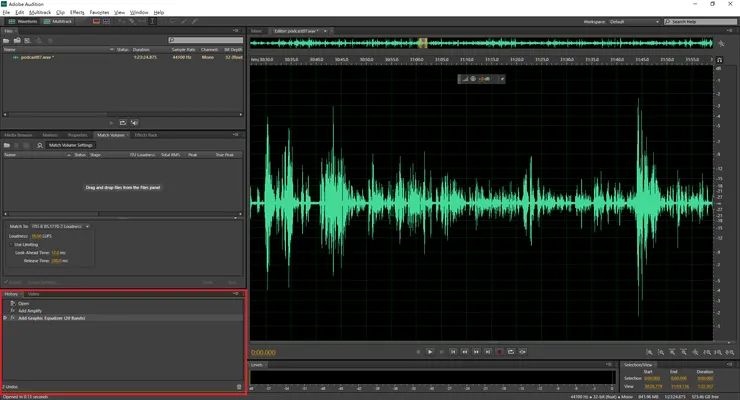Toggle auto-play speaker icon in Files panel
Screen dimensions: 740x400
click(x=134, y=122)
